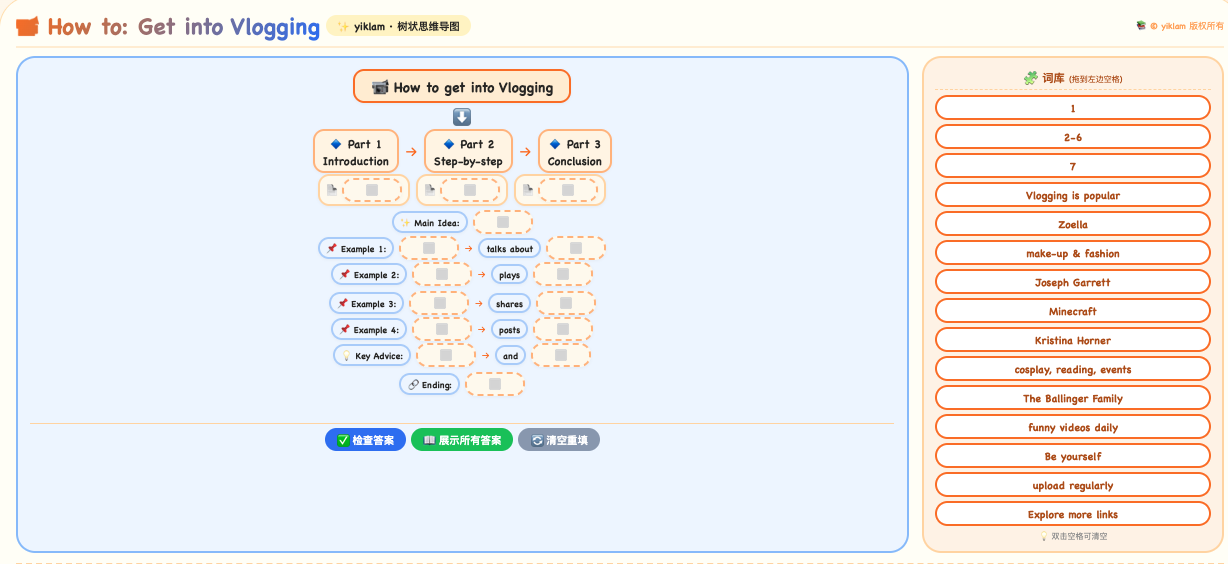Click the 'posts' connector label
The image size is (1228, 564).
pyautogui.click(x=510, y=330)
